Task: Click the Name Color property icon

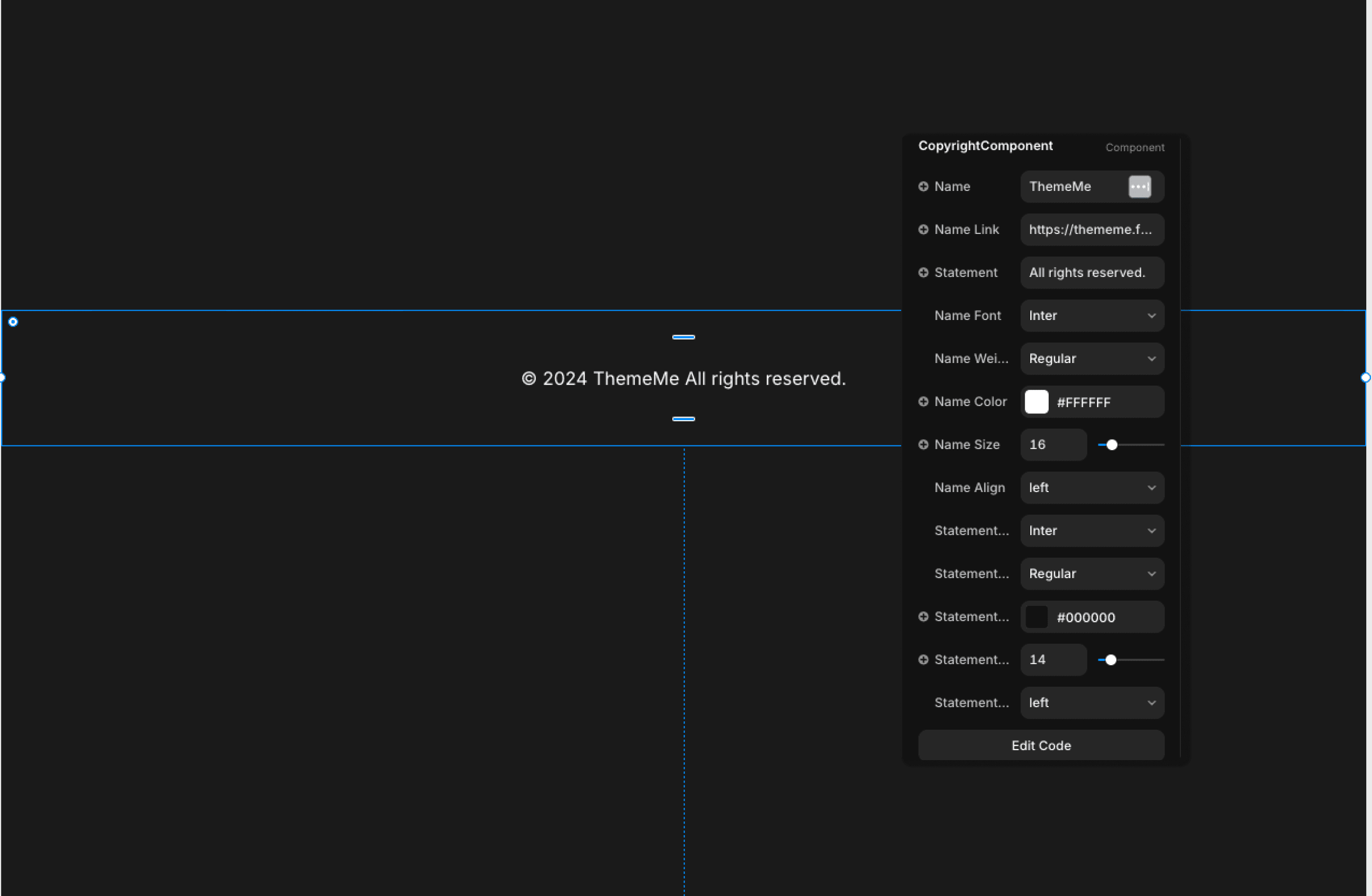Action: [922, 401]
